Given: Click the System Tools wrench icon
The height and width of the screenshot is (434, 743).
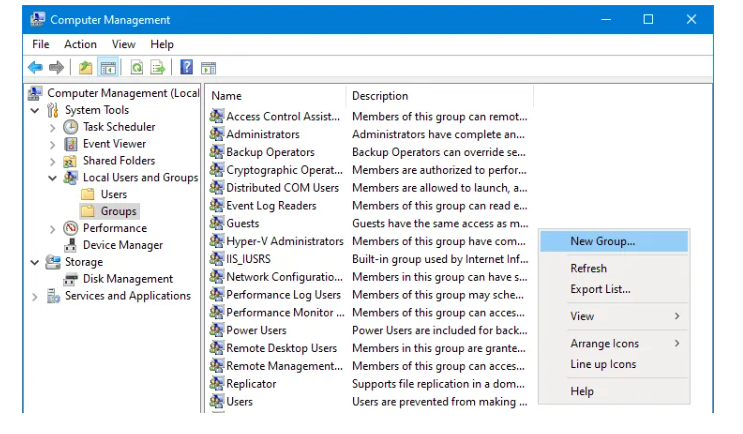Looking at the screenshot, I should tap(53, 110).
